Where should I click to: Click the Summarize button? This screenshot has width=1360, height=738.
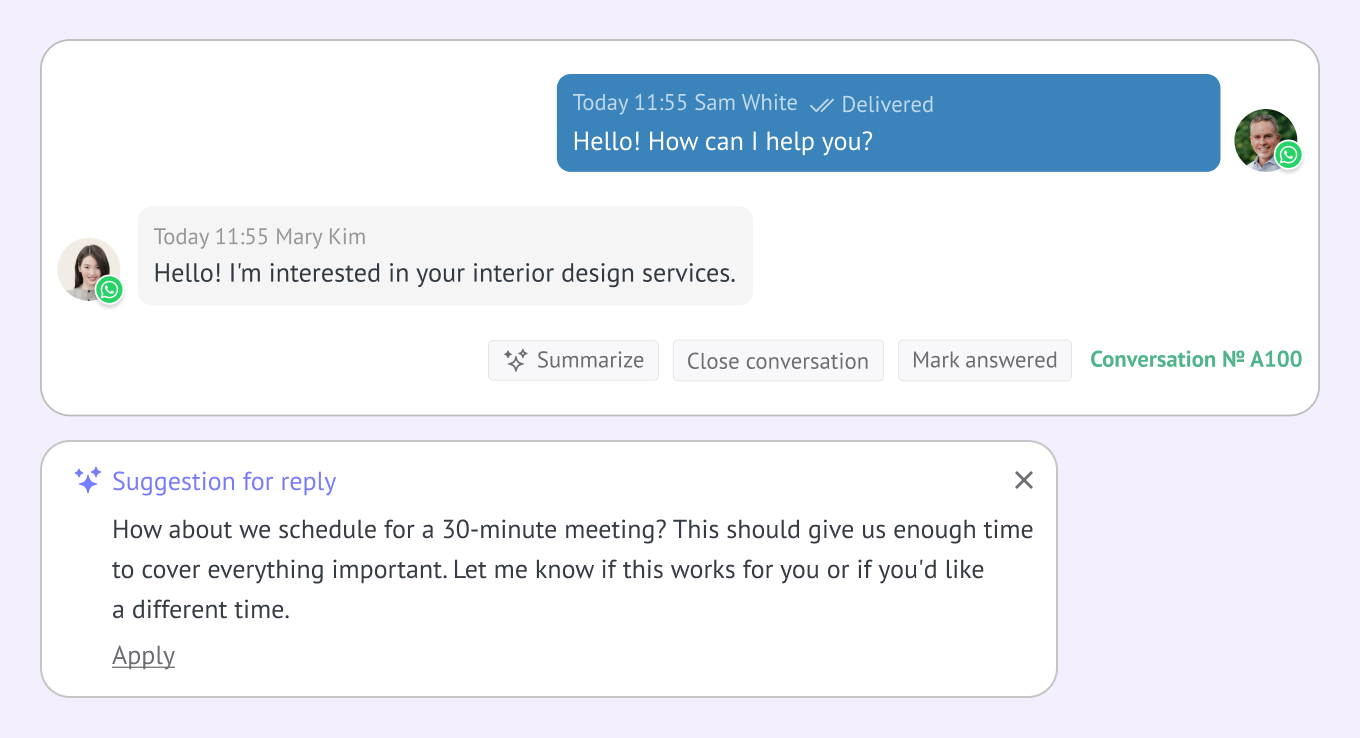click(573, 360)
